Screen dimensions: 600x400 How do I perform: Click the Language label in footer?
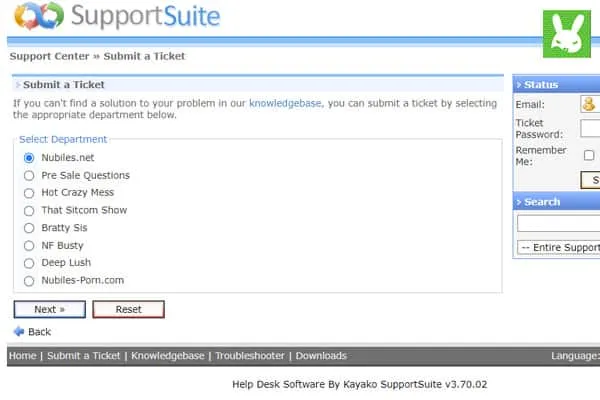575,356
